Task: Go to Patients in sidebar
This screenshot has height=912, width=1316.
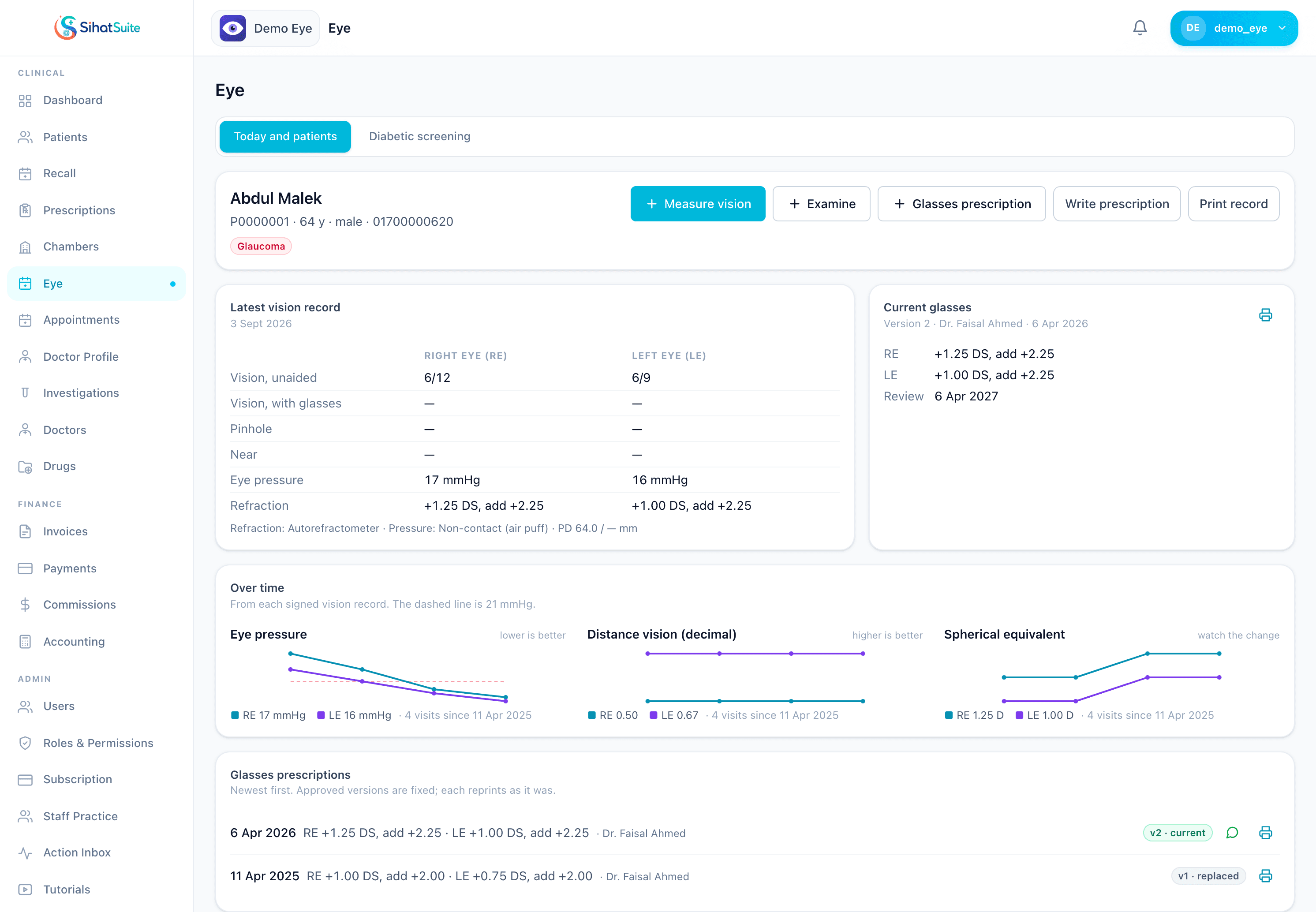Action: click(97, 137)
